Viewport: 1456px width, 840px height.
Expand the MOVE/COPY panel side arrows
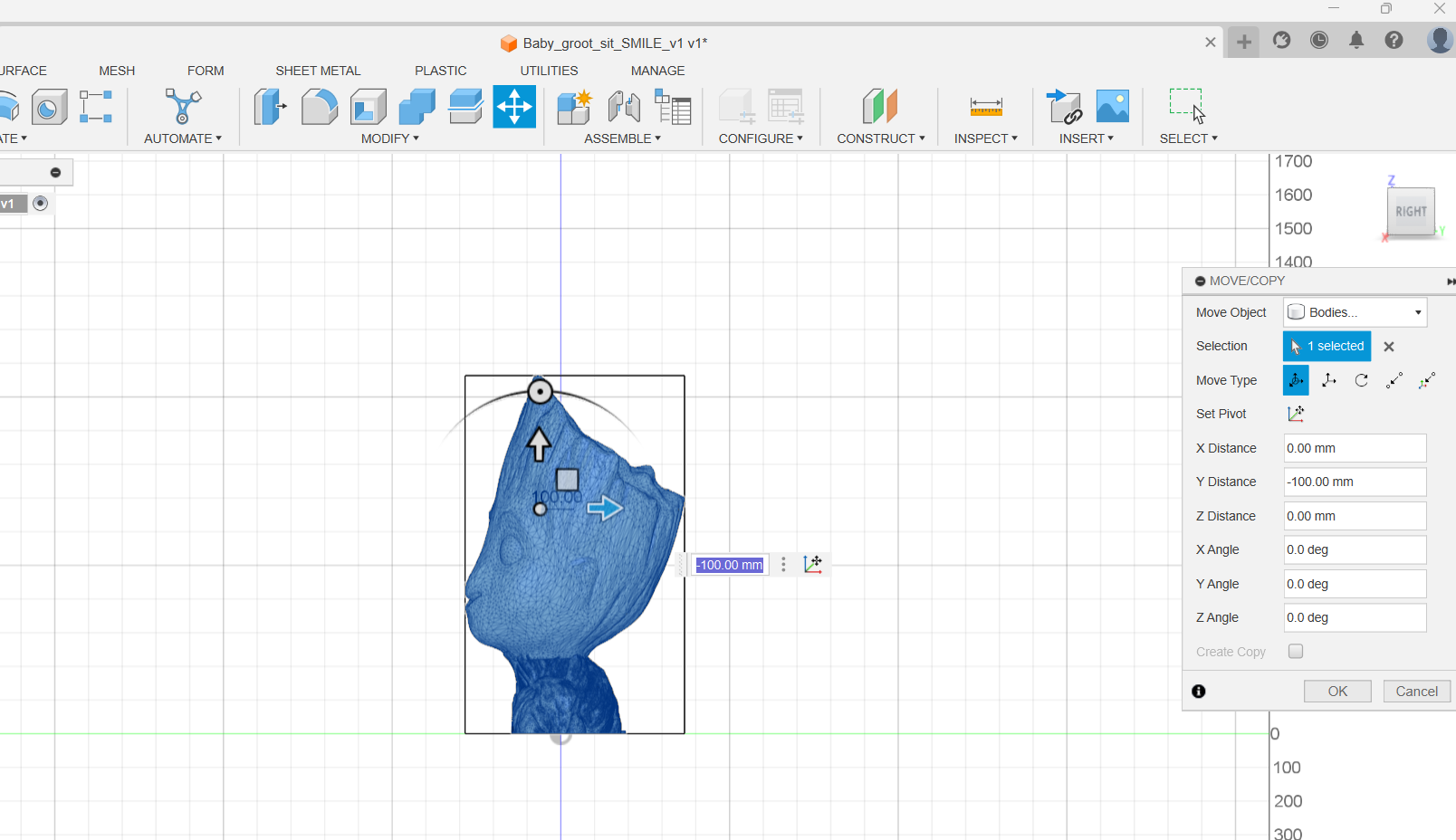pos(1451,282)
